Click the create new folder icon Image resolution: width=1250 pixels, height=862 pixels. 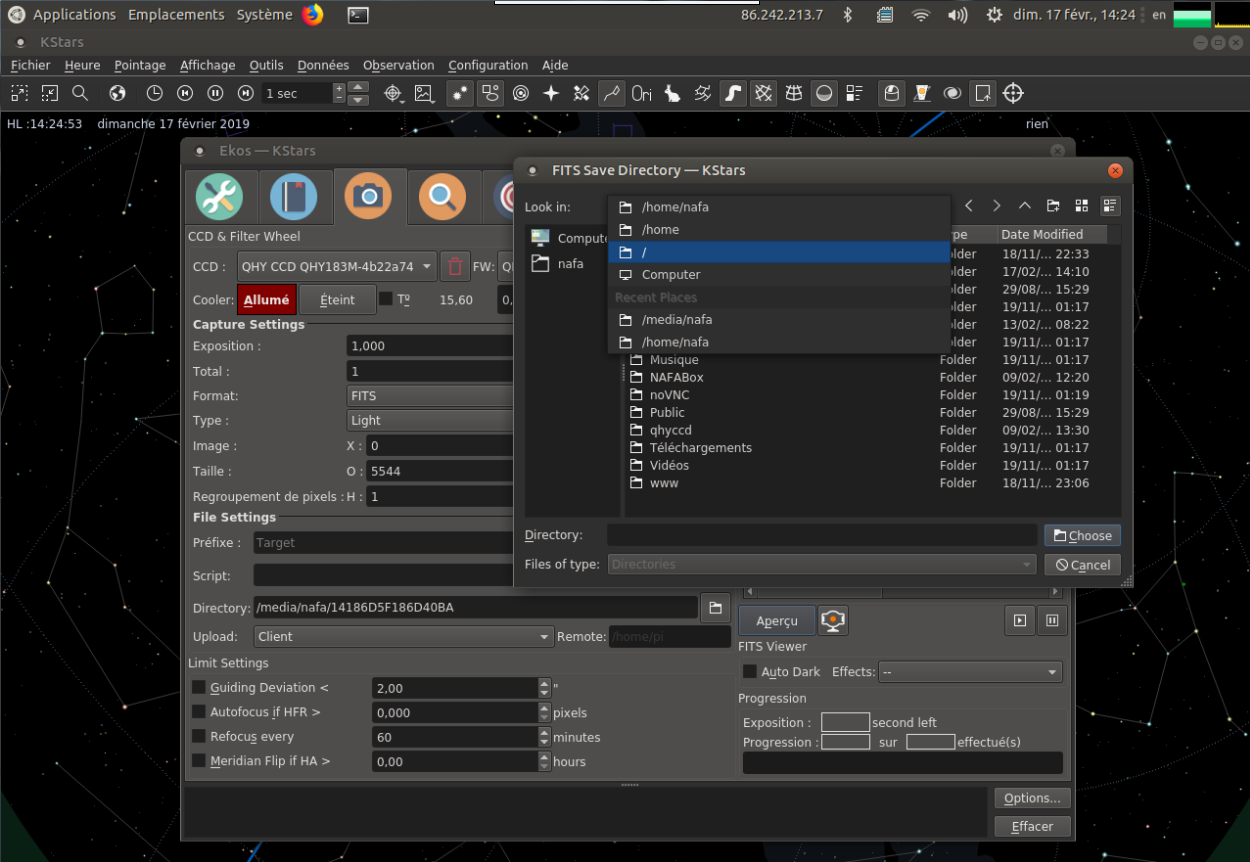[x=1053, y=206]
